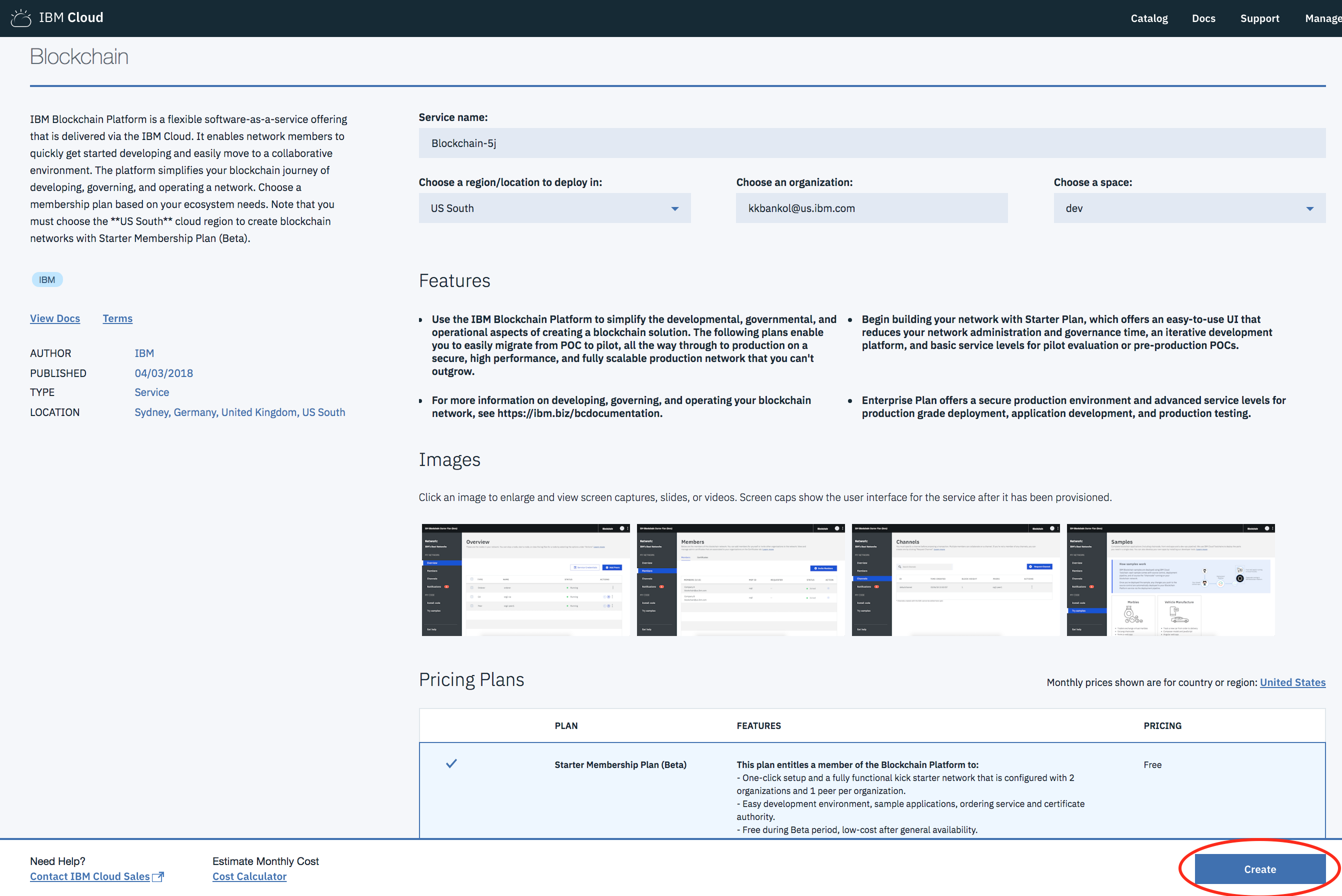
Task: Open the Support menu item
Action: (1259, 18)
